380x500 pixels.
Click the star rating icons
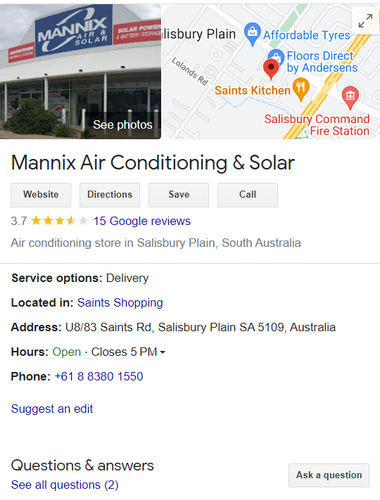coord(59,221)
